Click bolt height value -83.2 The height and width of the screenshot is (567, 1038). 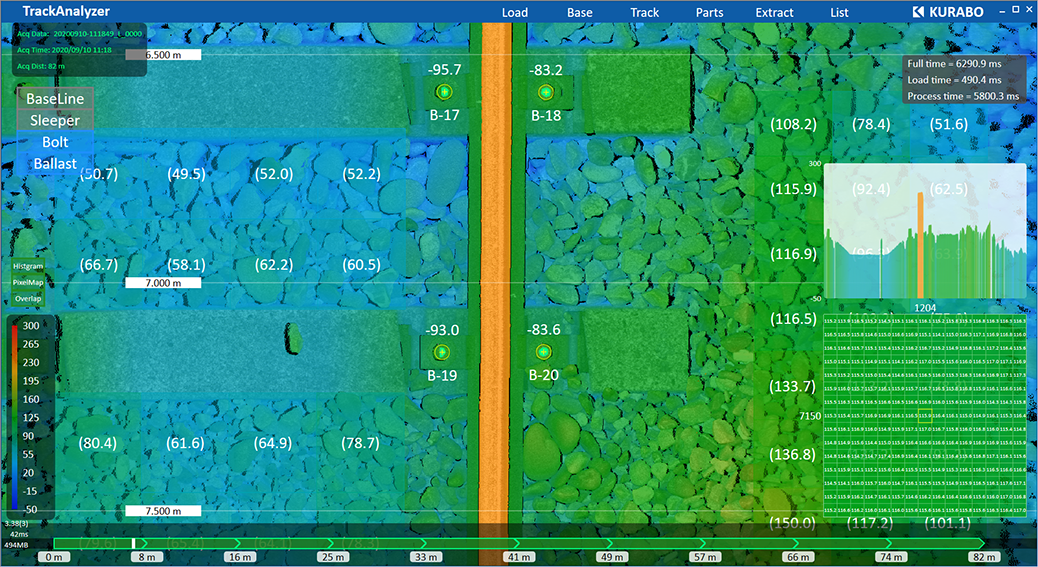coord(545,69)
